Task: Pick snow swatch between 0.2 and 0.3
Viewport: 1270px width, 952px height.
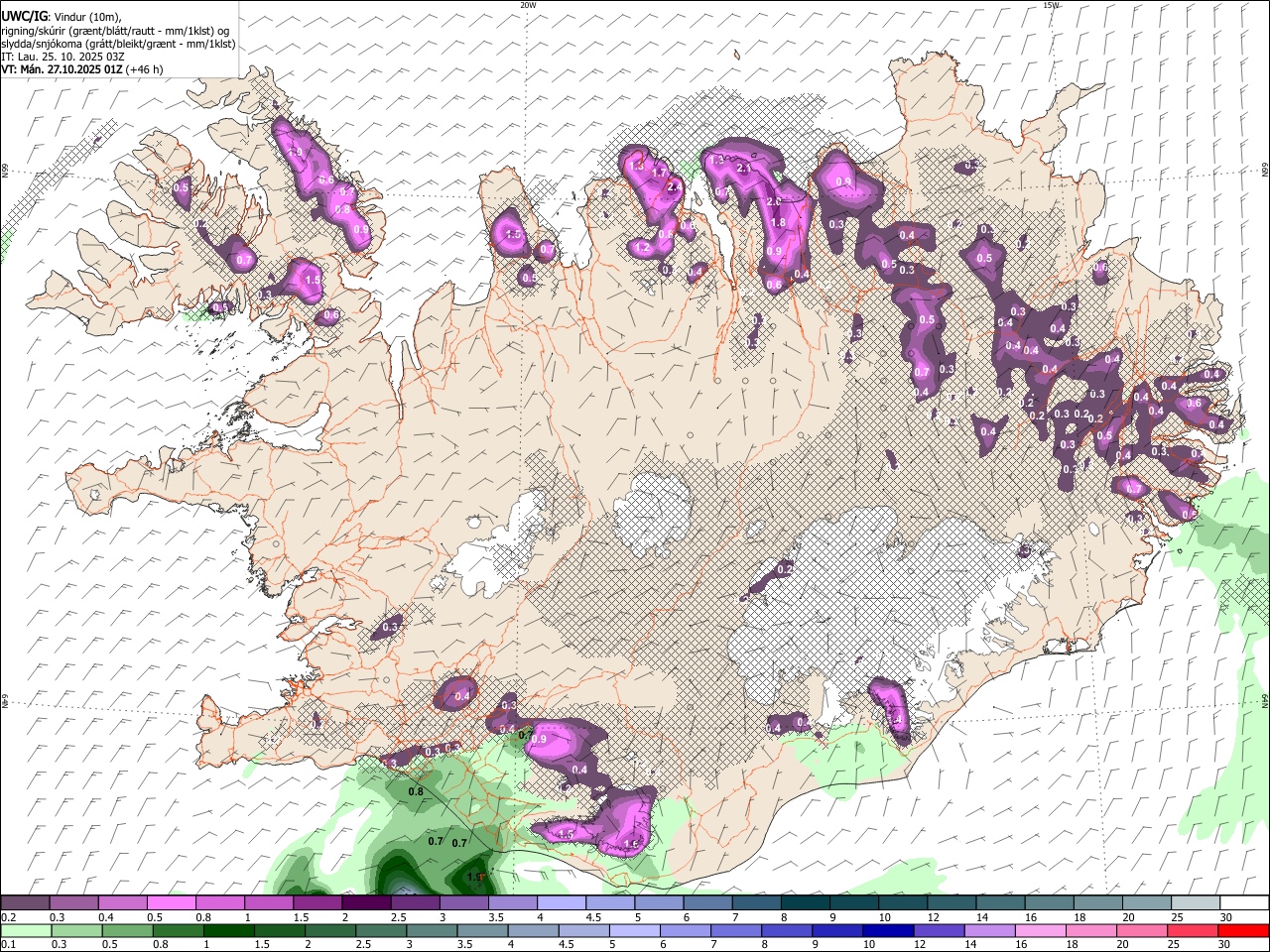Action: click(25, 903)
